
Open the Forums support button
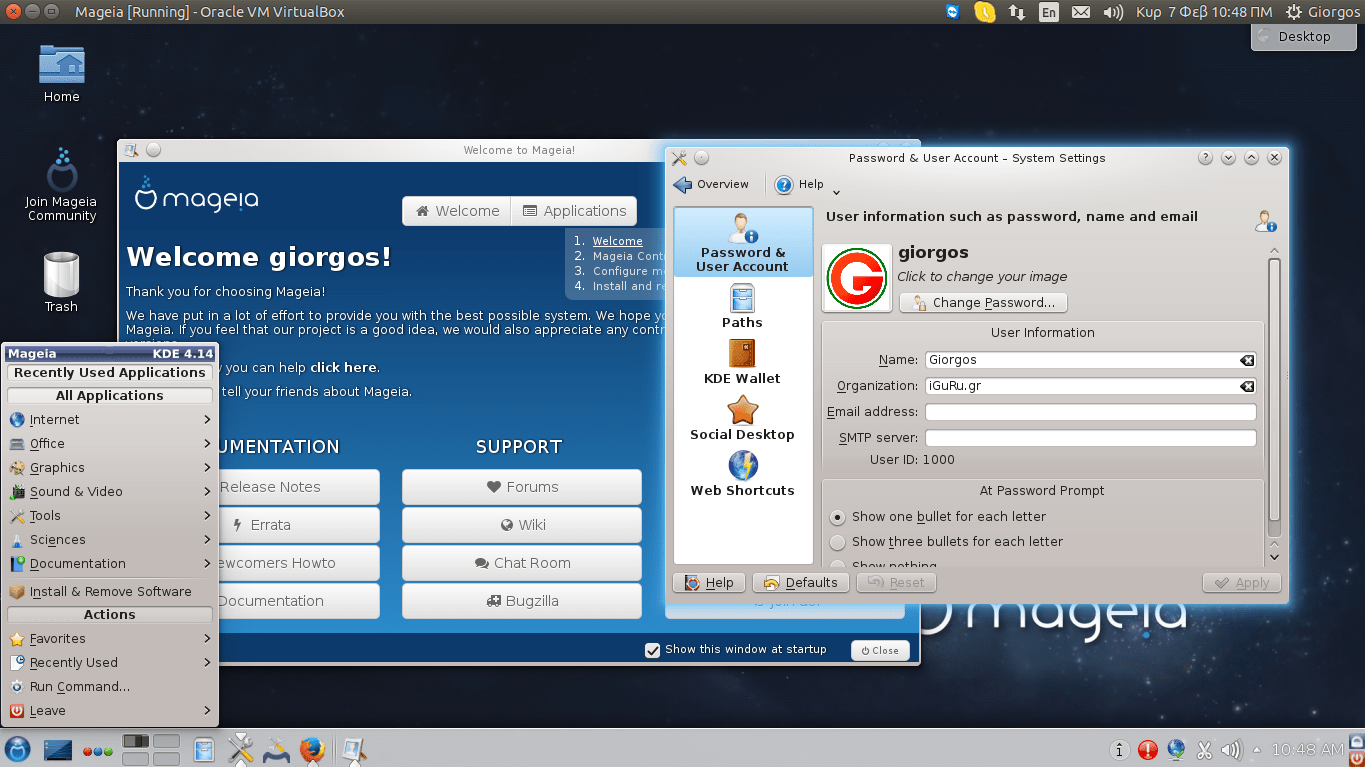[x=521, y=487]
